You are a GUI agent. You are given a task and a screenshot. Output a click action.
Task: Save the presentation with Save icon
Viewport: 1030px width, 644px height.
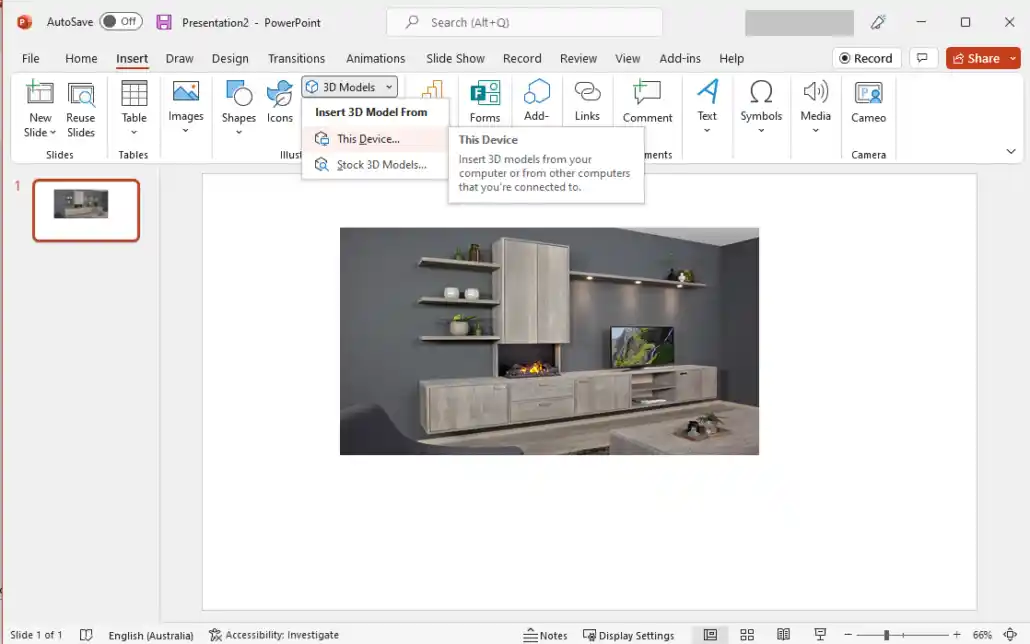pos(164,22)
